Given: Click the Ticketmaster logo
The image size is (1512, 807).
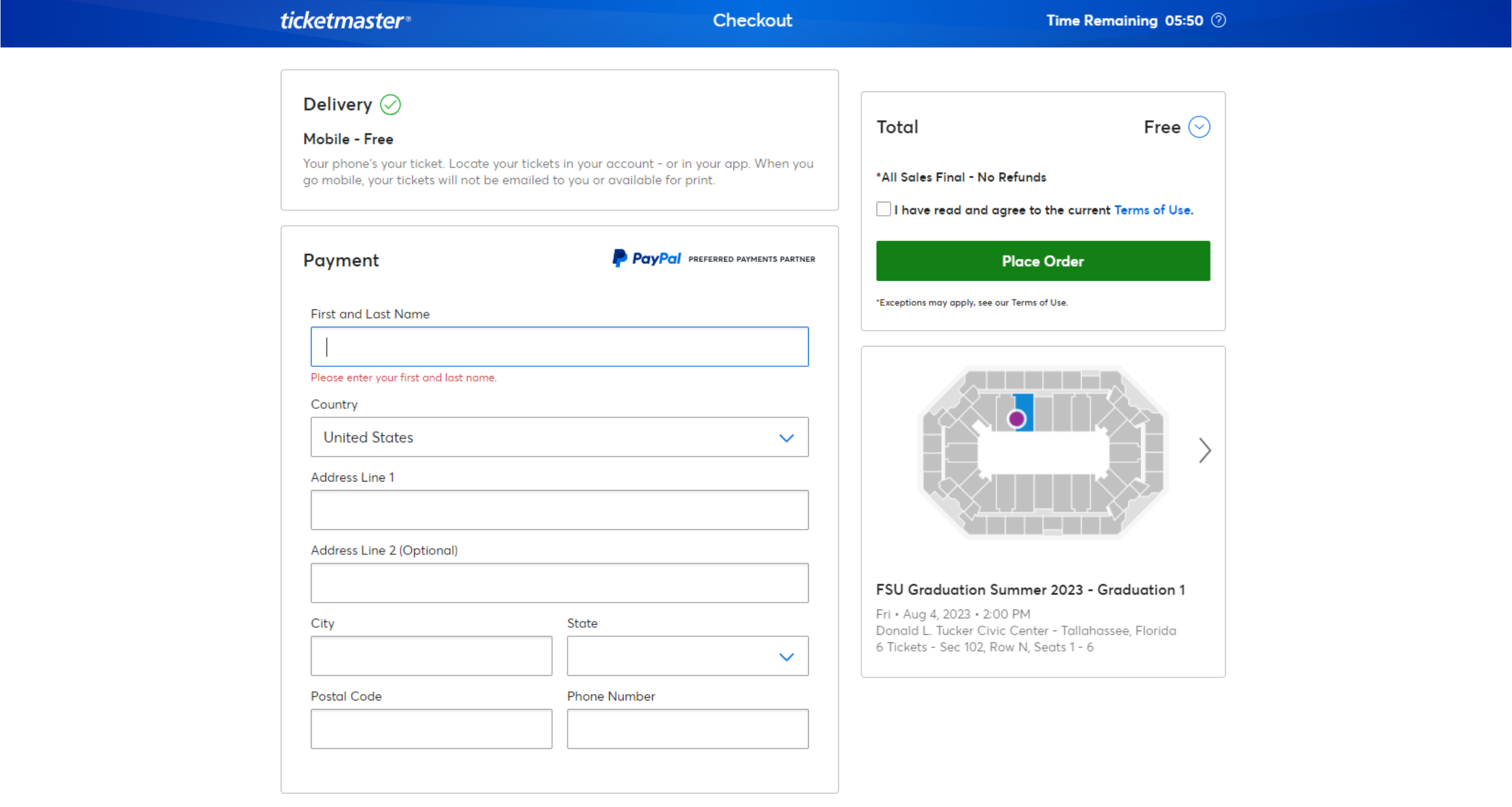Looking at the screenshot, I should (x=344, y=20).
